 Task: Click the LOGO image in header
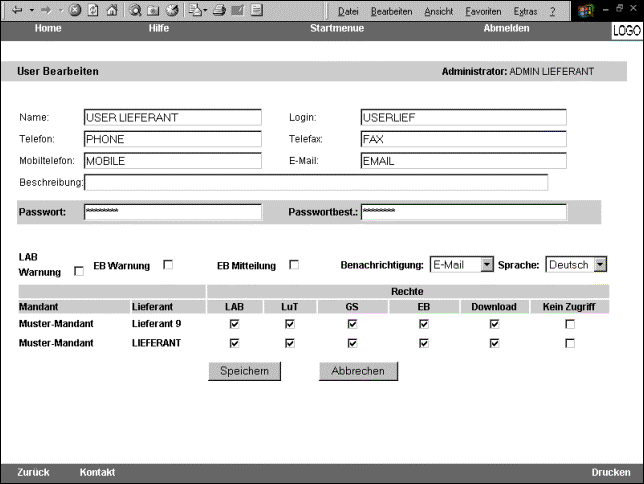tap(627, 30)
